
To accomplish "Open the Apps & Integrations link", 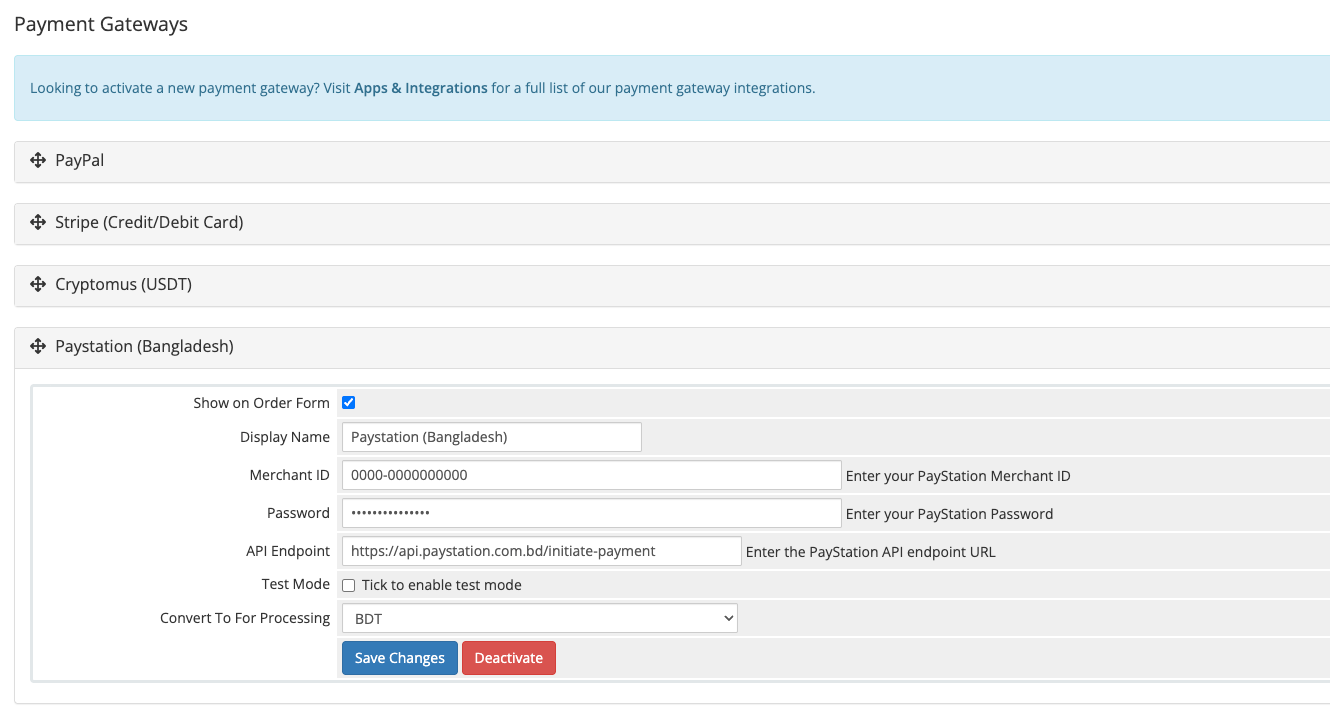I will click(420, 88).
